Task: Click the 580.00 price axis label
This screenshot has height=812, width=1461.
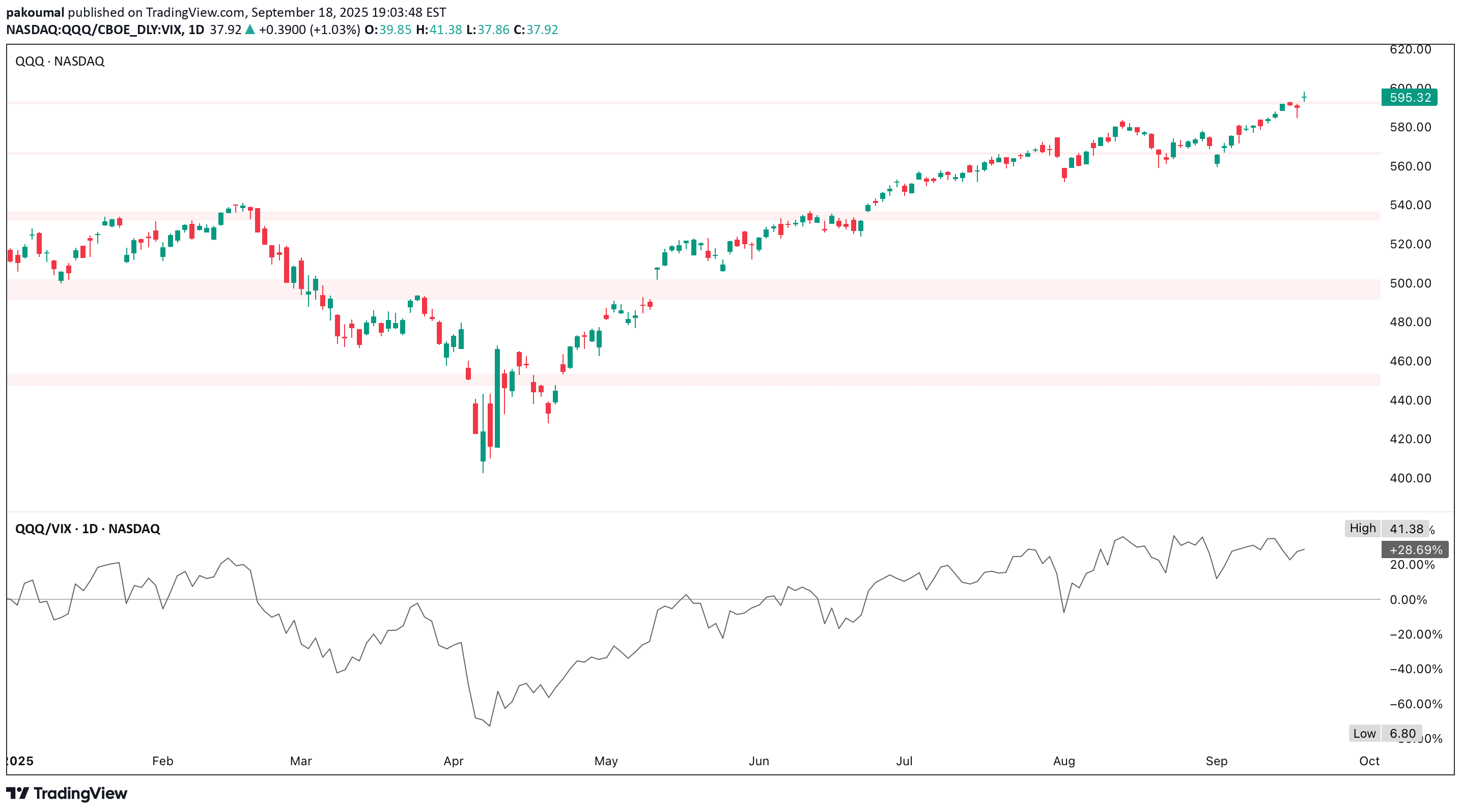Action: (1410, 127)
